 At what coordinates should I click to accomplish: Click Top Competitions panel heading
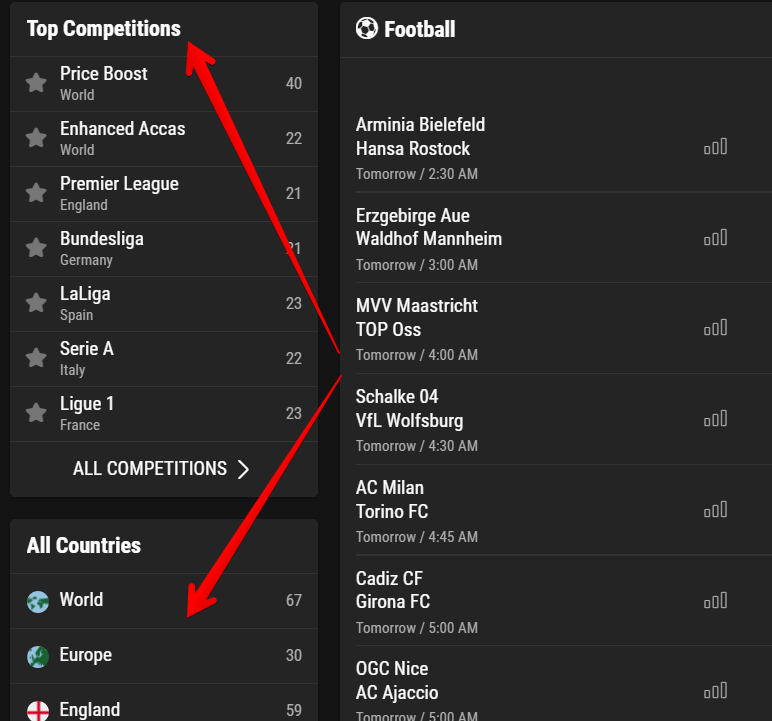(104, 29)
